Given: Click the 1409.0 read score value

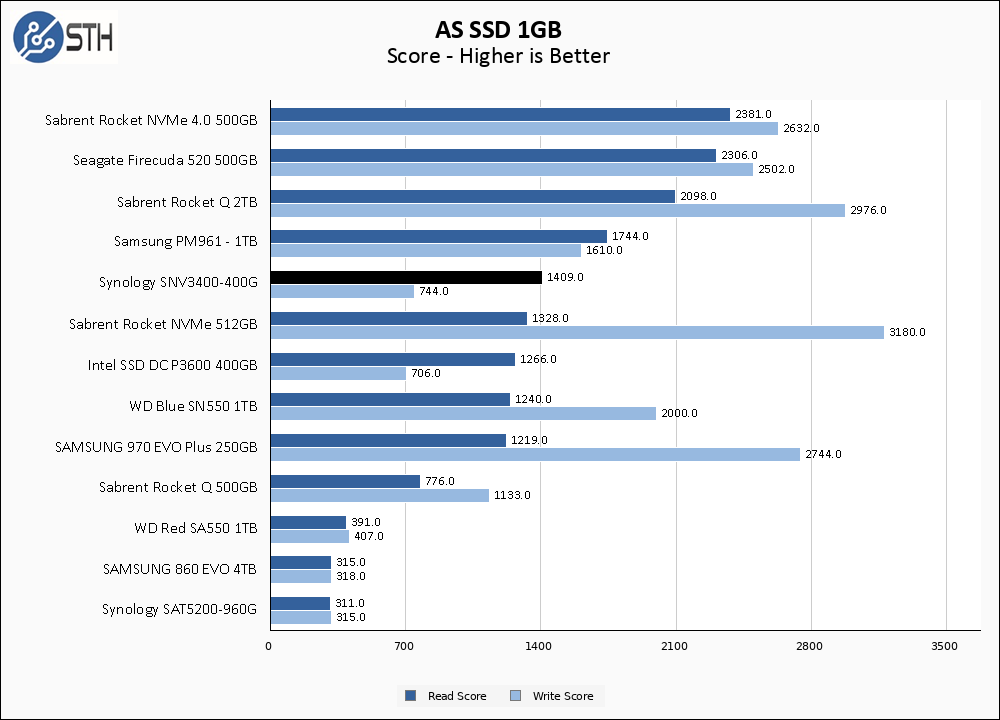Looking at the screenshot, I should [x=565, y=277].
